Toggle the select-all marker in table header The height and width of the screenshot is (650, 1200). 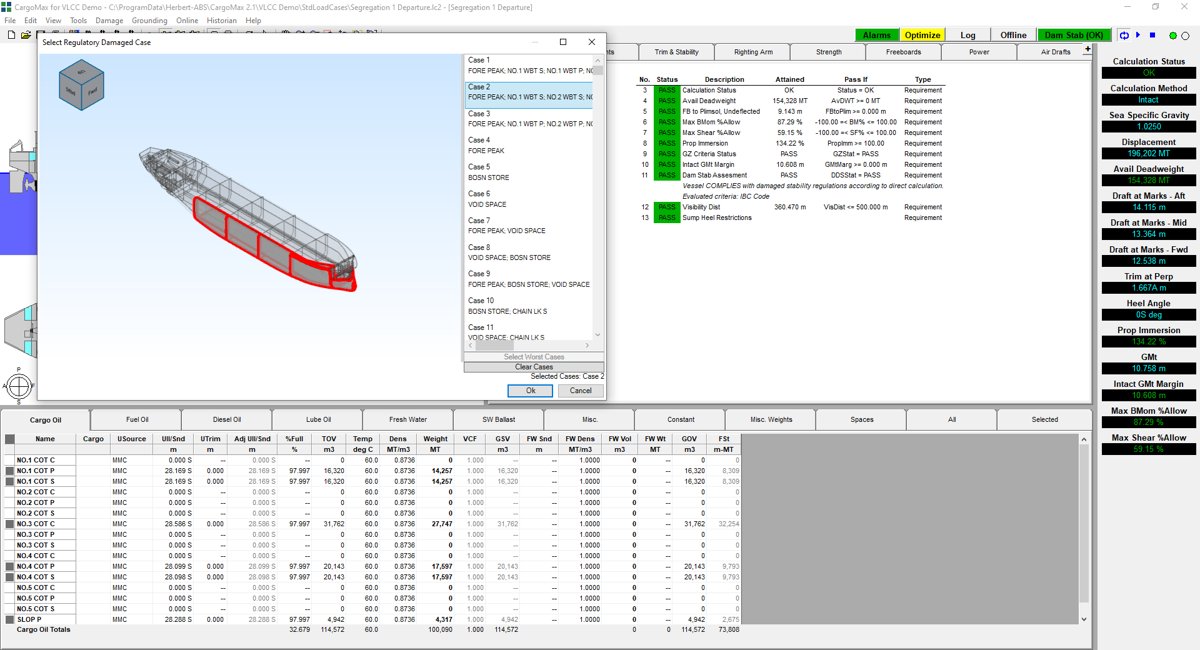click(x=10, y=438)
